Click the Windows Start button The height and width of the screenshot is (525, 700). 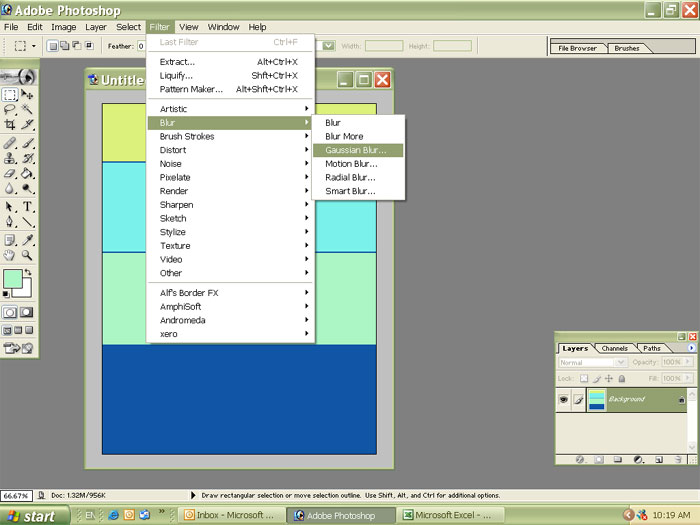click(x=34, y=516)
